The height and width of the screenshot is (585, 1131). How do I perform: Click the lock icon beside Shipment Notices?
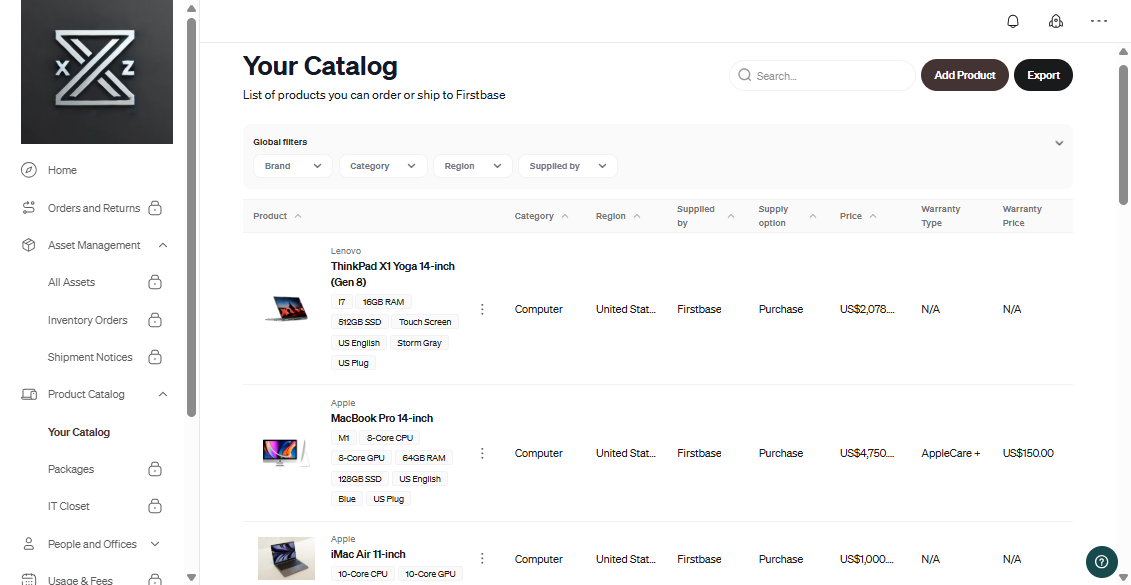154,357
